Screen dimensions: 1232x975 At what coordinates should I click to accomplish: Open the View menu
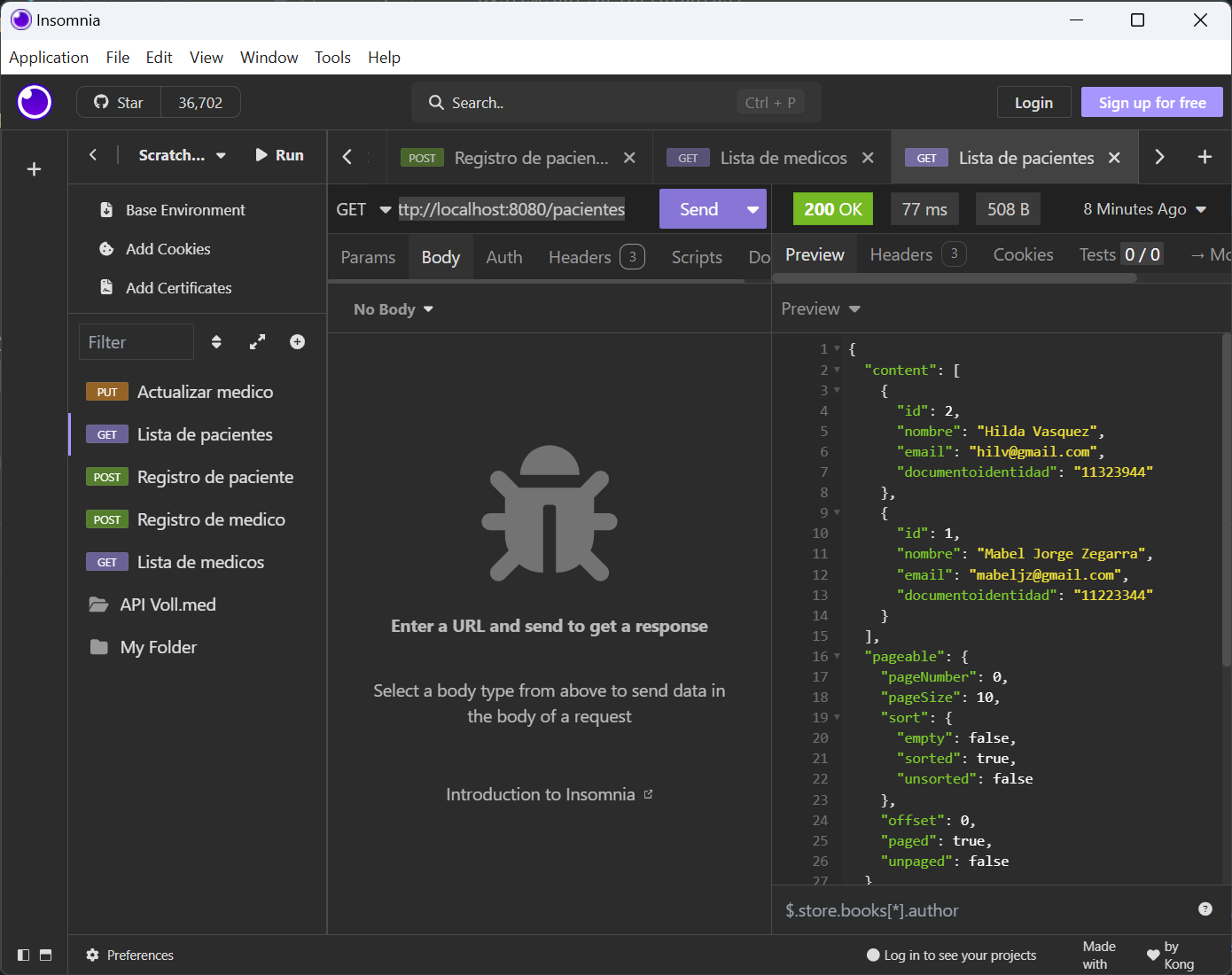click(207, 57)
